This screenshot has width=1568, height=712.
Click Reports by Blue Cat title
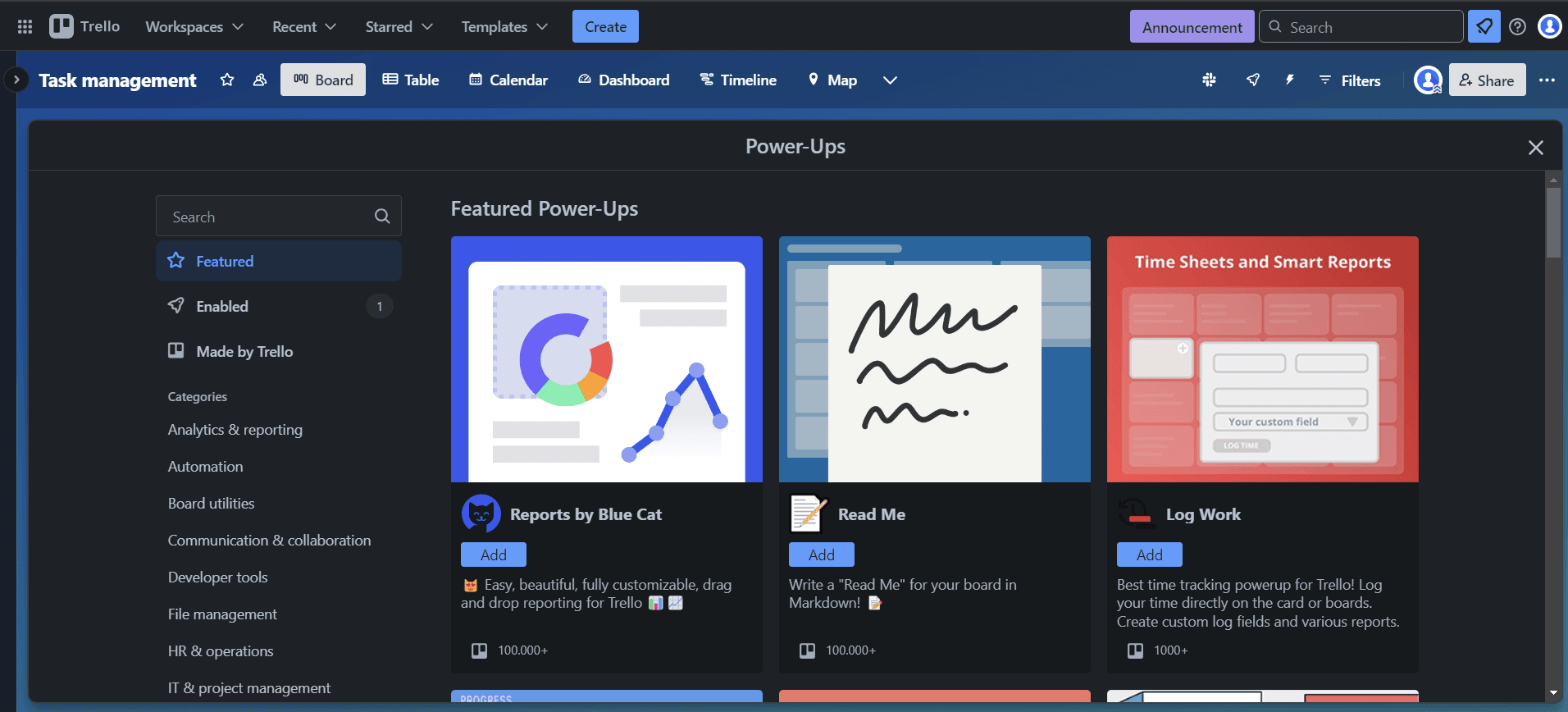point(586,514)
